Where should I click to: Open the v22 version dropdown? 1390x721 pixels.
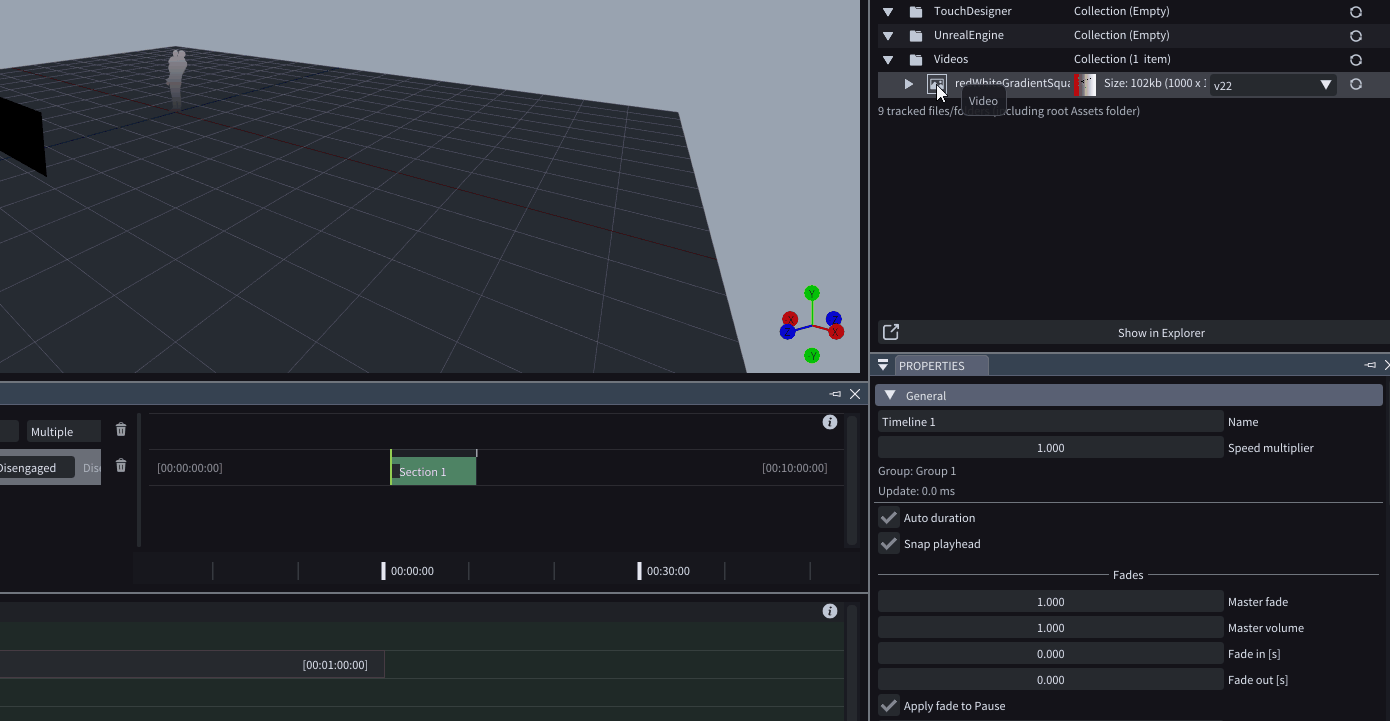1272,85
